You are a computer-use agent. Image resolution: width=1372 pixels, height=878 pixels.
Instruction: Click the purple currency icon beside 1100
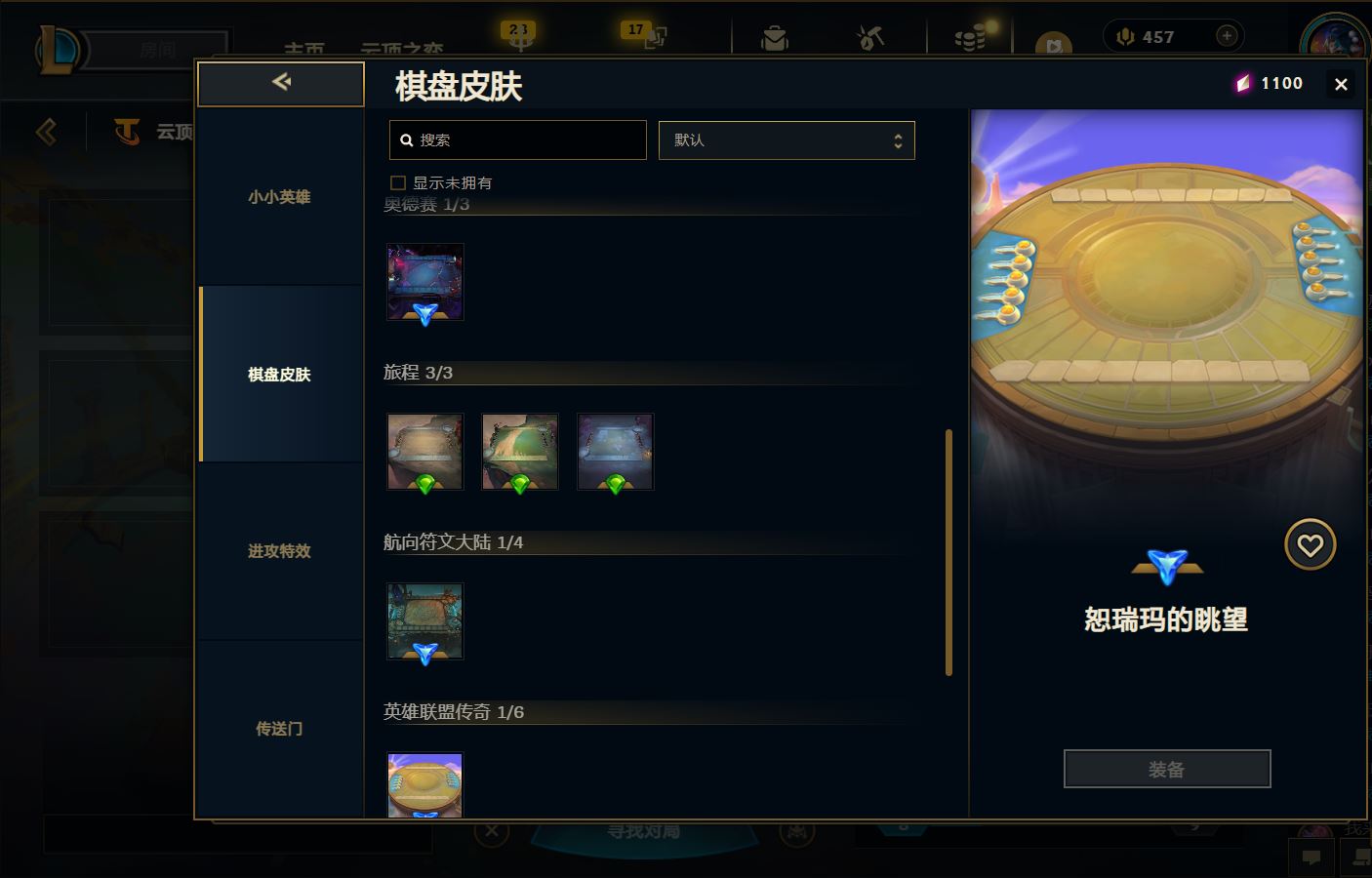1243,84
